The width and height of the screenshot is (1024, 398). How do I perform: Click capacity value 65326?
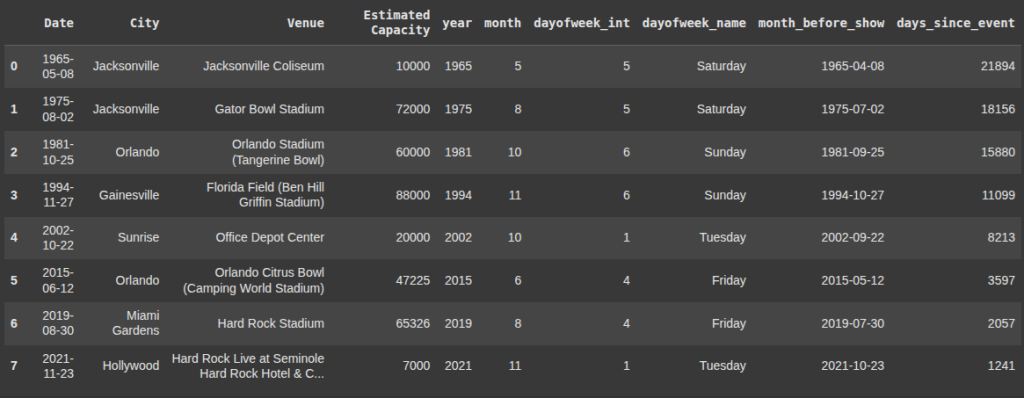click(x=413, y=323)
